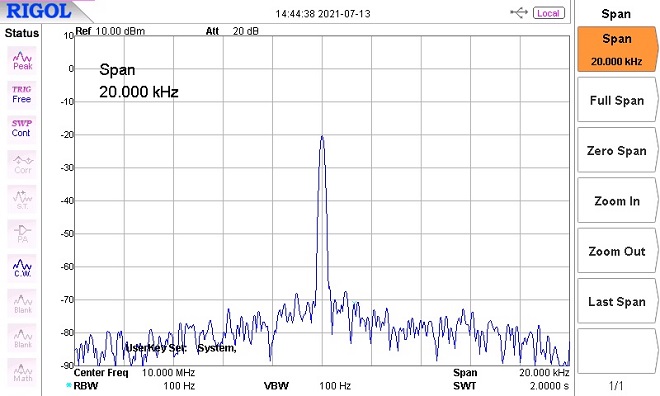The image size is (660, 396).
Task: Click the second Blank trace icon above Math
Action: tap(22, 338)
